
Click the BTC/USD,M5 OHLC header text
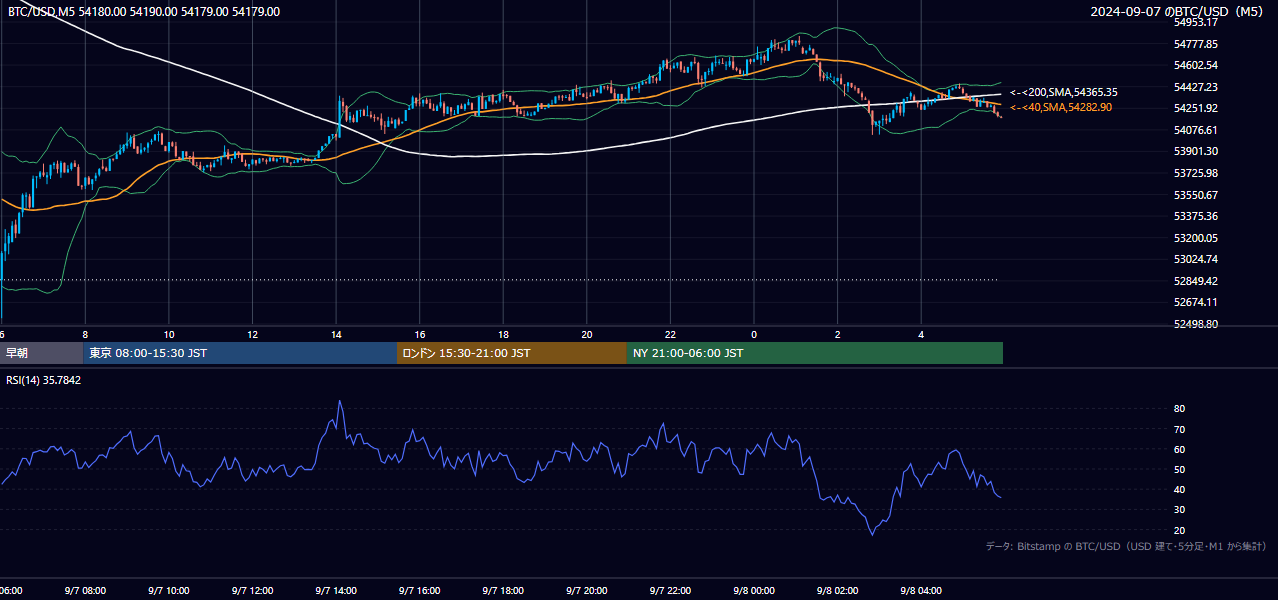[144, 12]
